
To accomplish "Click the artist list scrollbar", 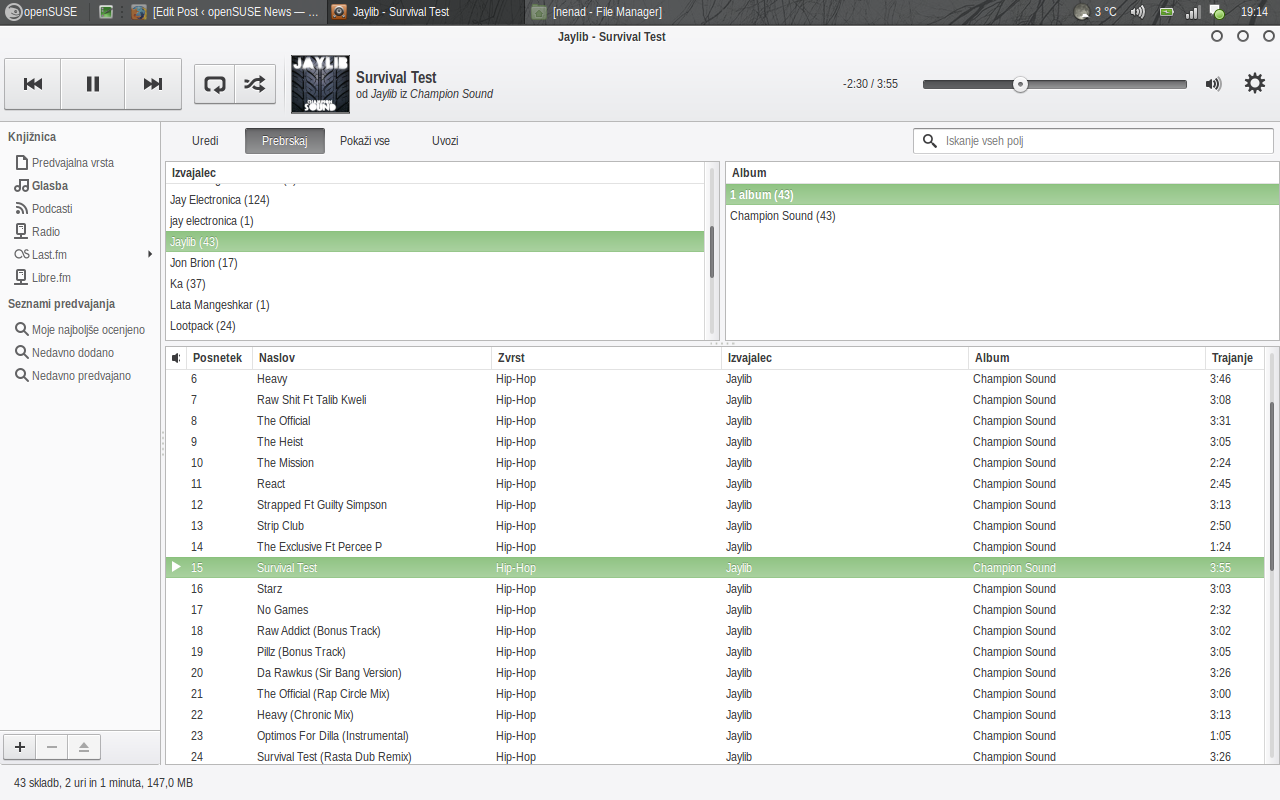I will (x=713, y=252).
